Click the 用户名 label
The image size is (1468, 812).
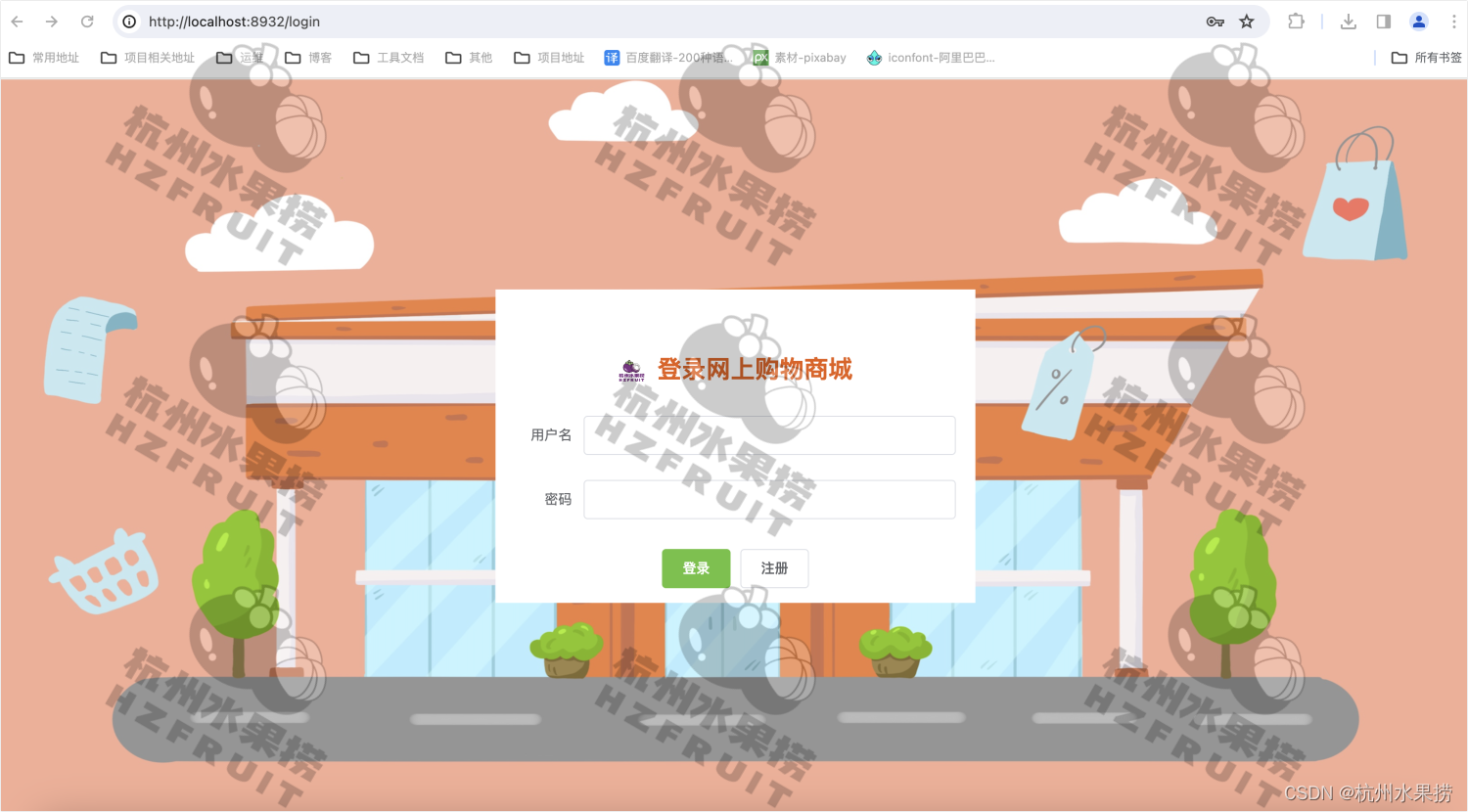pyautogui.click(x=551, y=435)
